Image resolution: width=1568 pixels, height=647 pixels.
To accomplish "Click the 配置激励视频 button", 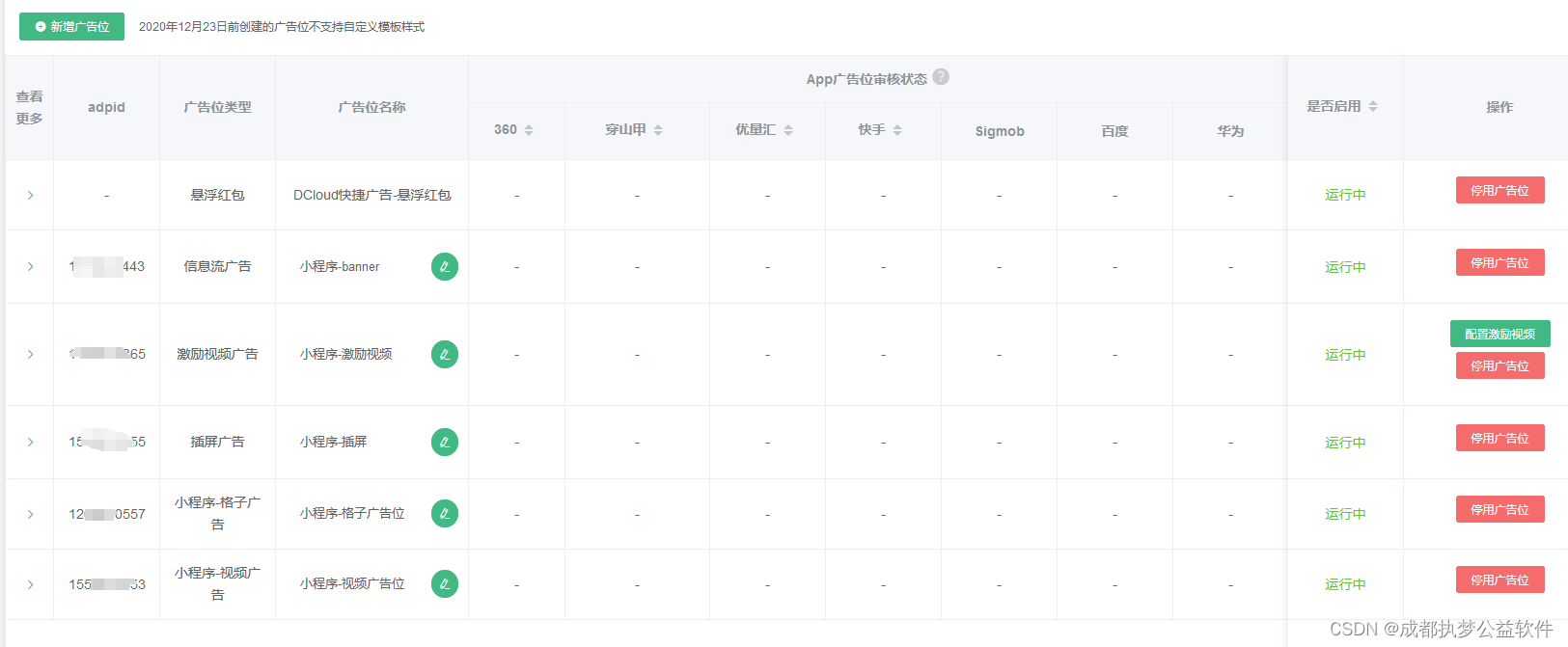I will click(x=1499, y=334).
